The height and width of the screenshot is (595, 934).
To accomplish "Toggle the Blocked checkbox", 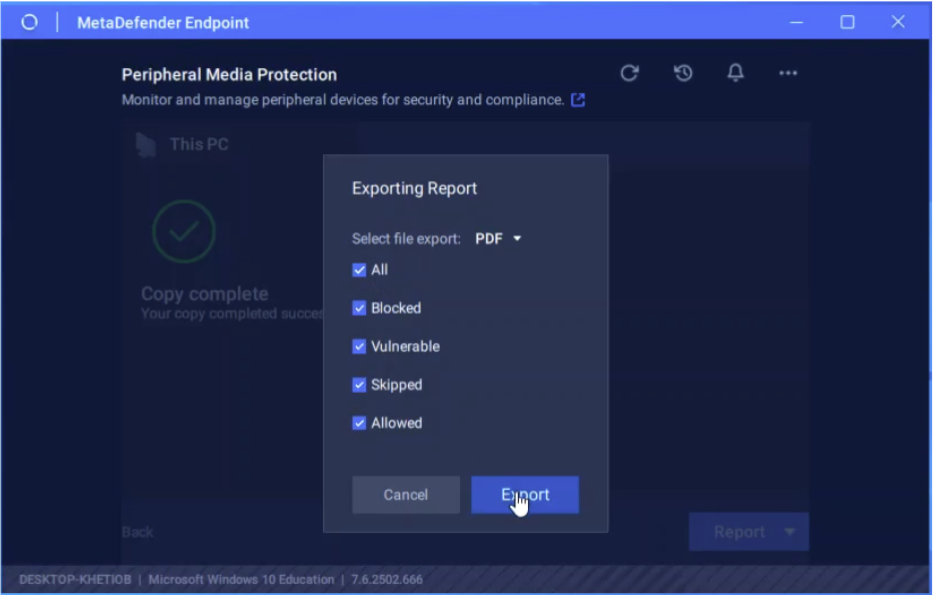I will tap(359, 308).
